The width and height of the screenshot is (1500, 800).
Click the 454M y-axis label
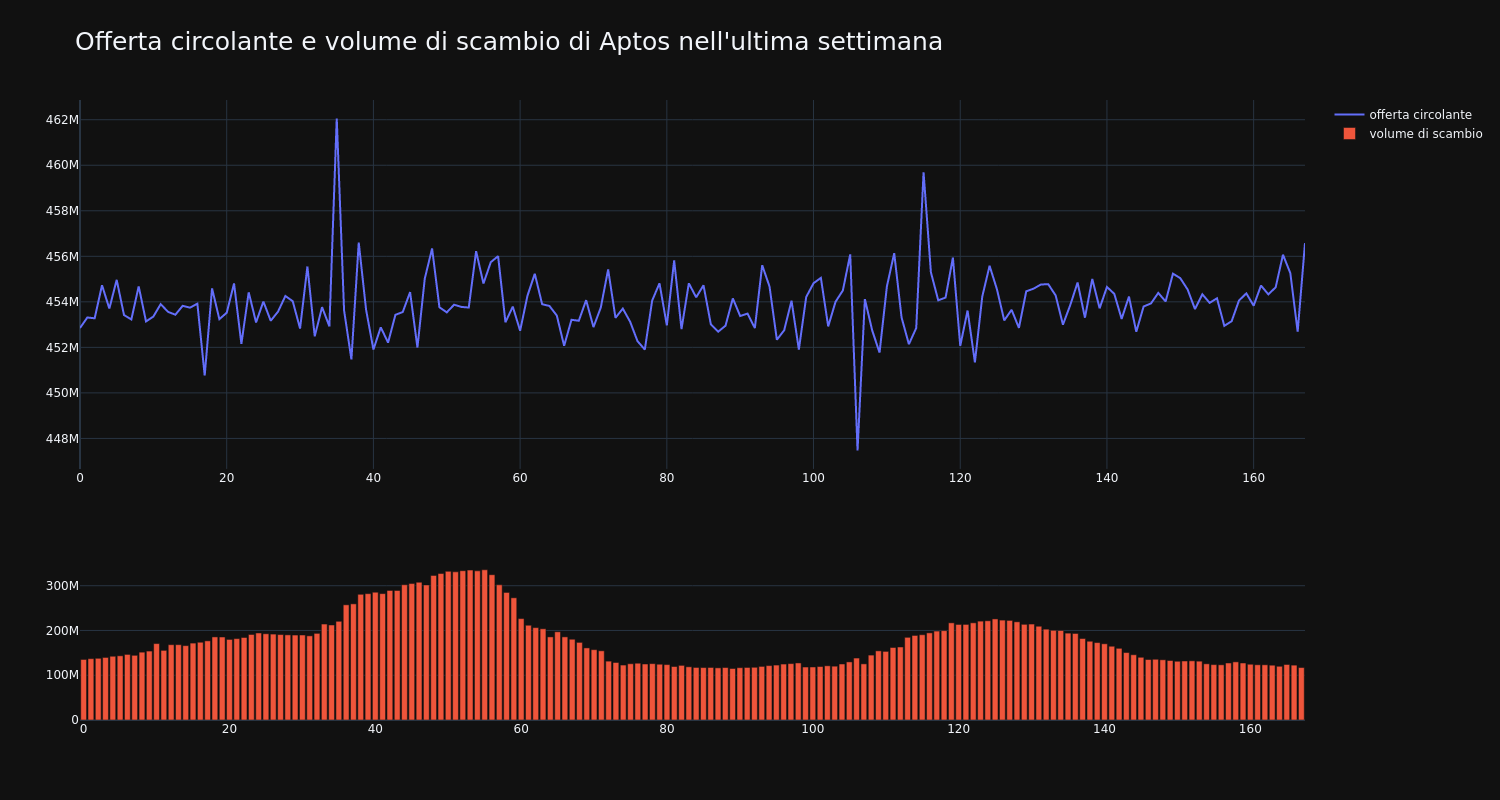pyautogui.click(x=62, y=302)
